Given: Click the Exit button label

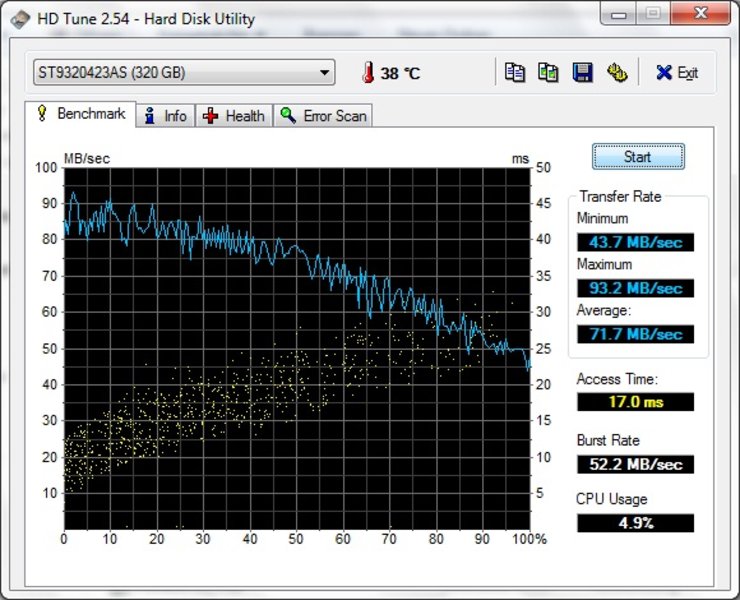Looking at the screenshot, I should point(687,73).
